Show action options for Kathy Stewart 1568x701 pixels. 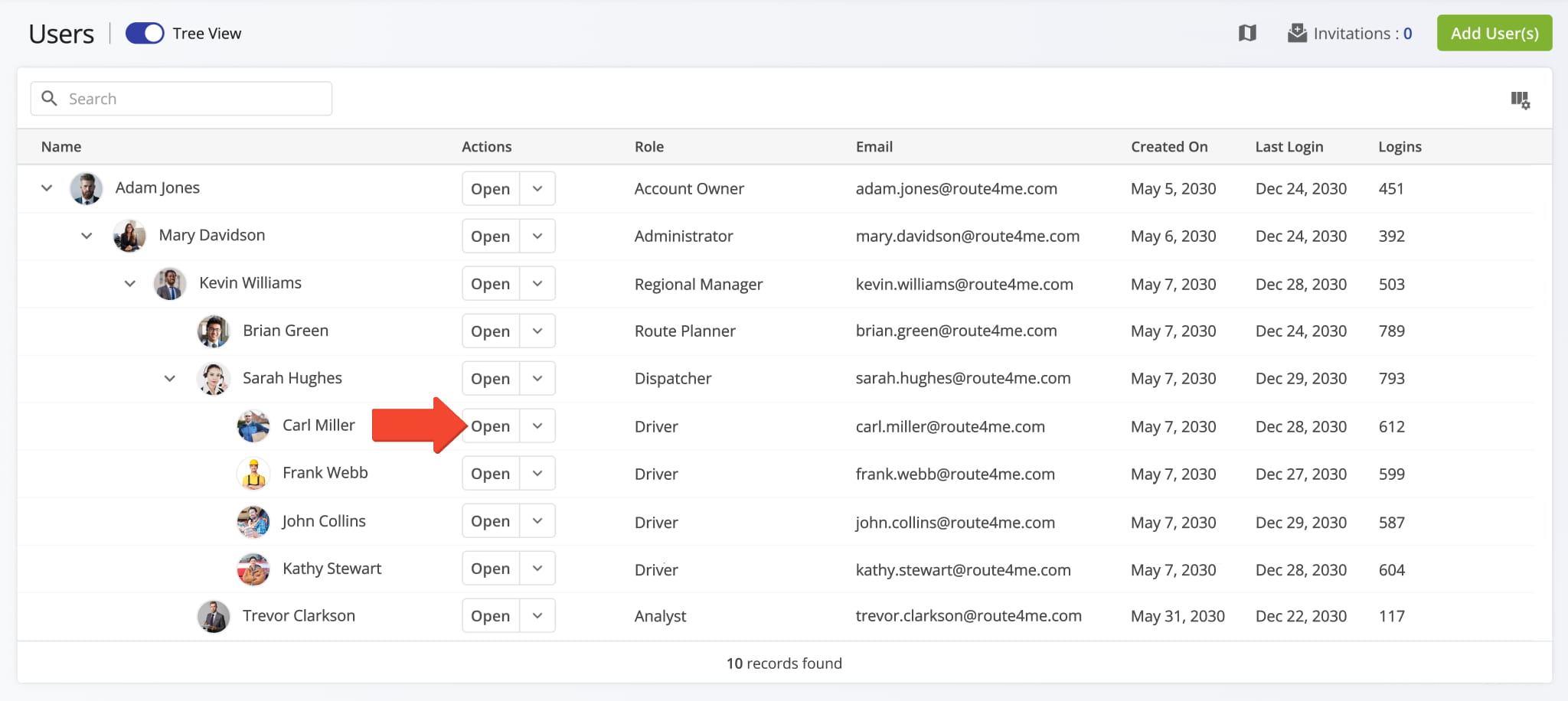point(537,569)
